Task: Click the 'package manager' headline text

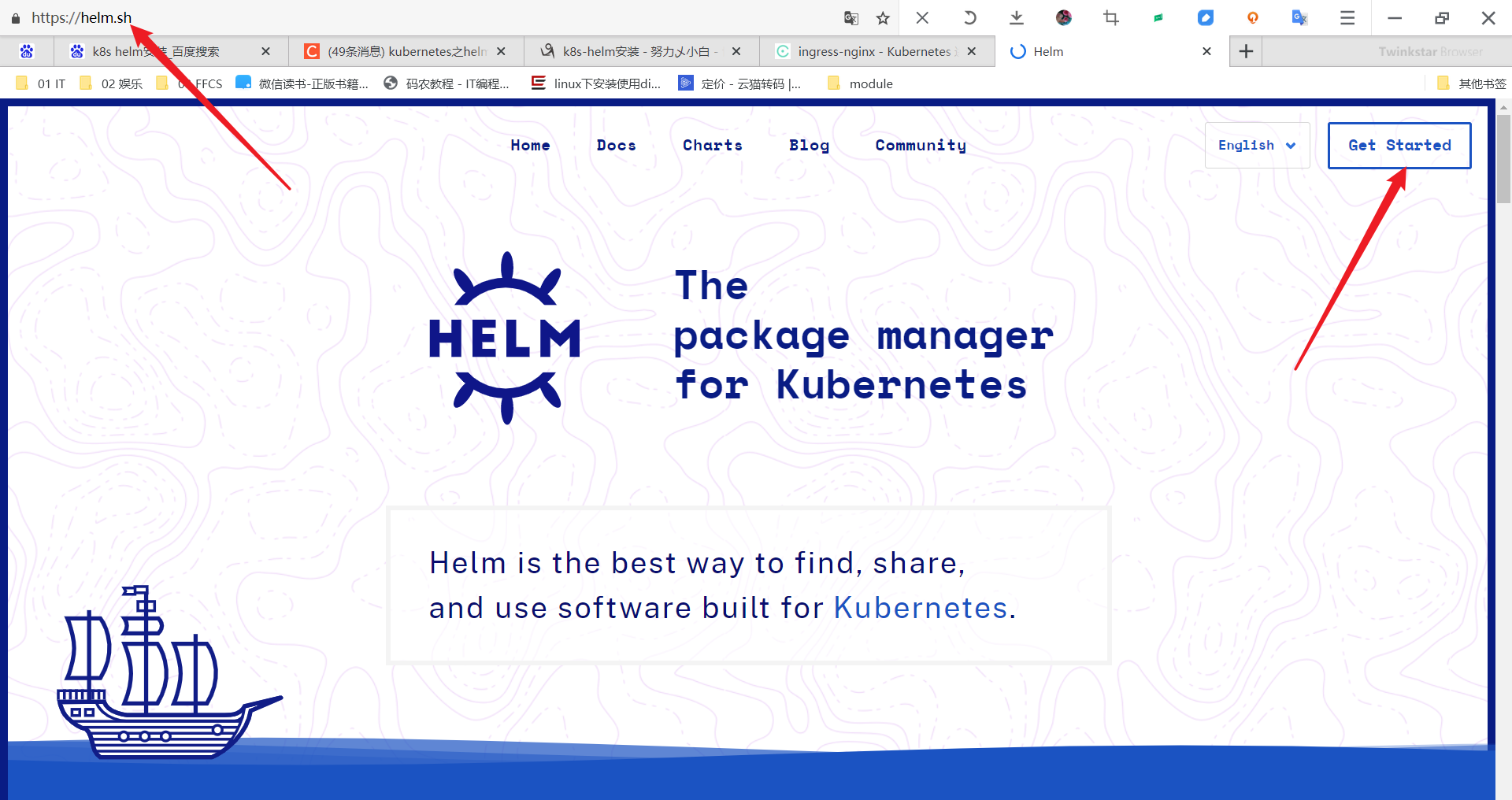Action: coord(864,336)
